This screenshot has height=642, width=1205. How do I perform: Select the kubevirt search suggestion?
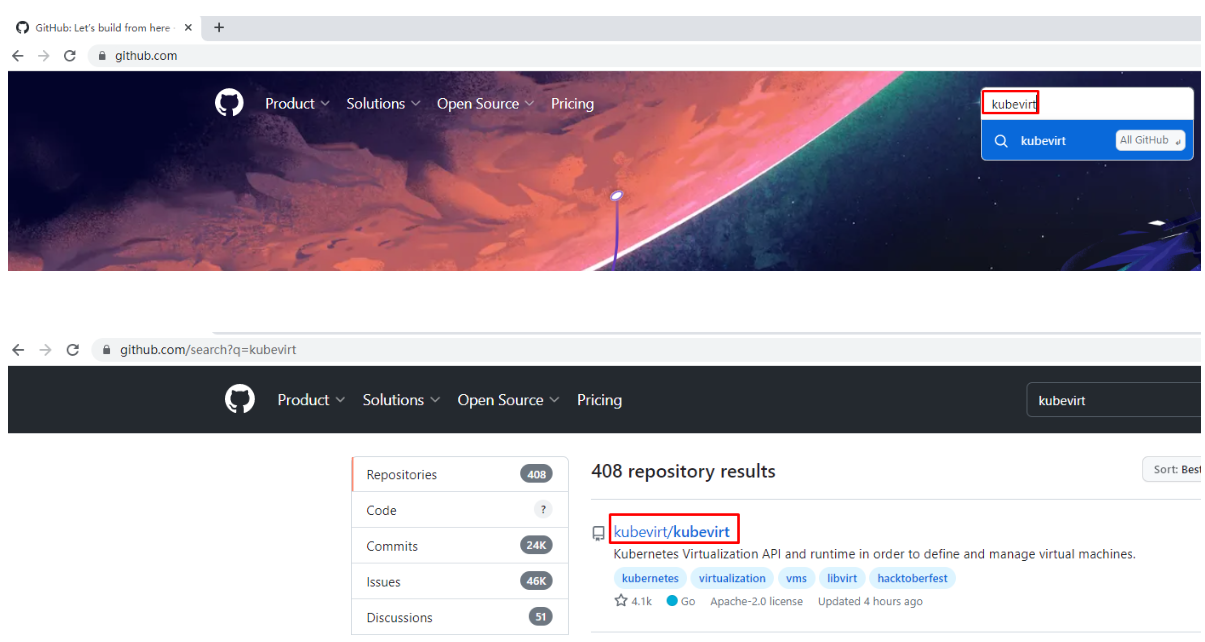(x=1087, y=141)
